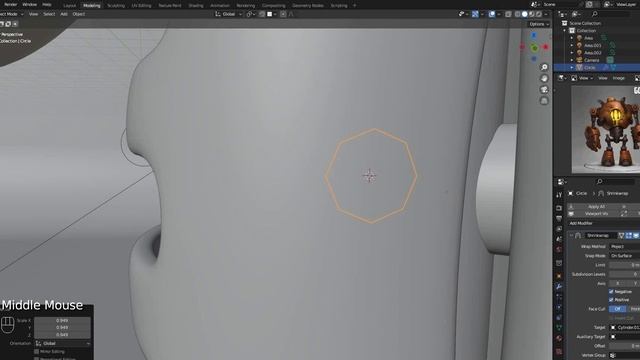Select solid viewport shading mode
Viewport: 640px width, 360px height.
[x=524, y=14]
